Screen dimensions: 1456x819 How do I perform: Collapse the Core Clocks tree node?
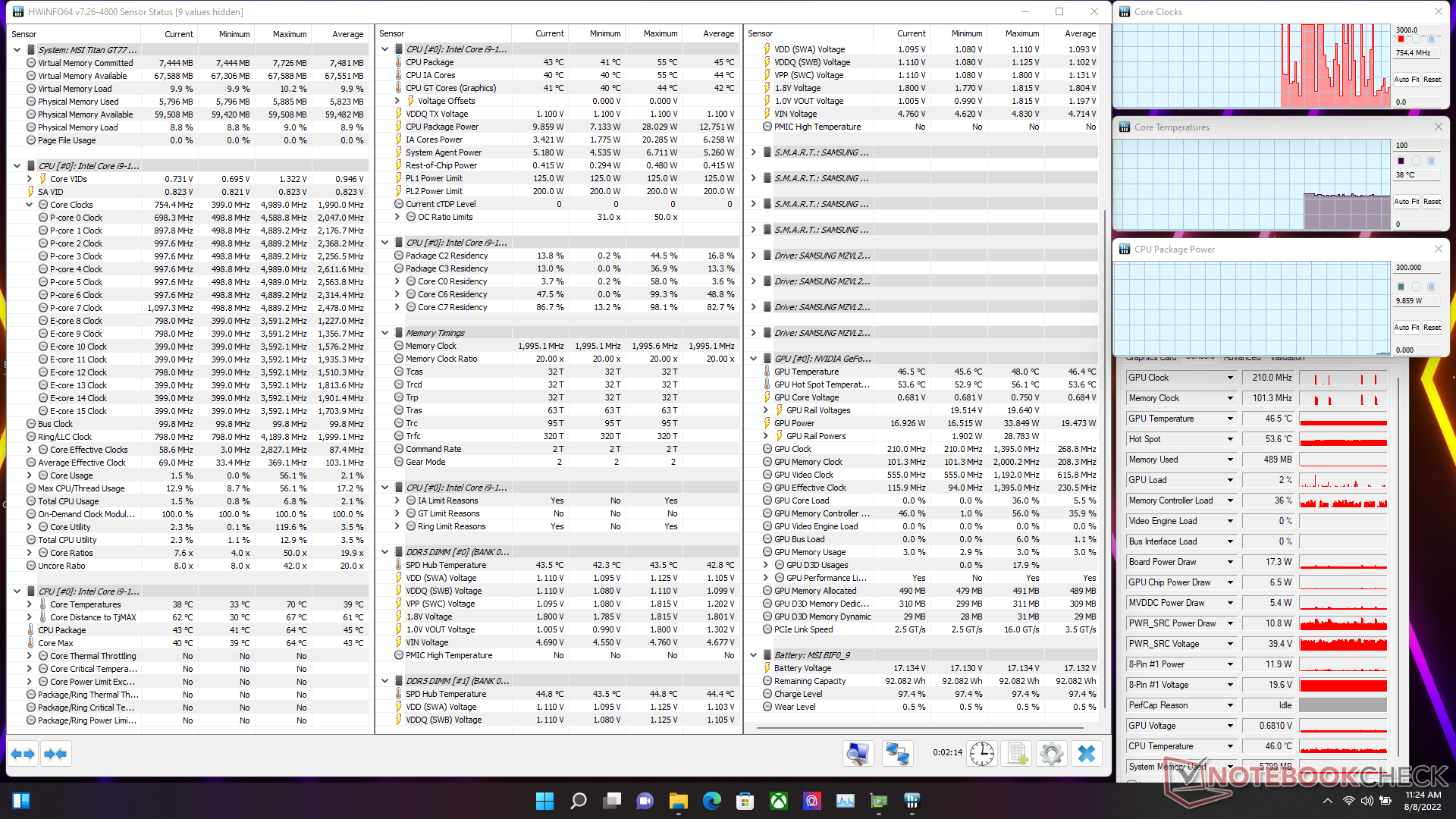(30, 205)
